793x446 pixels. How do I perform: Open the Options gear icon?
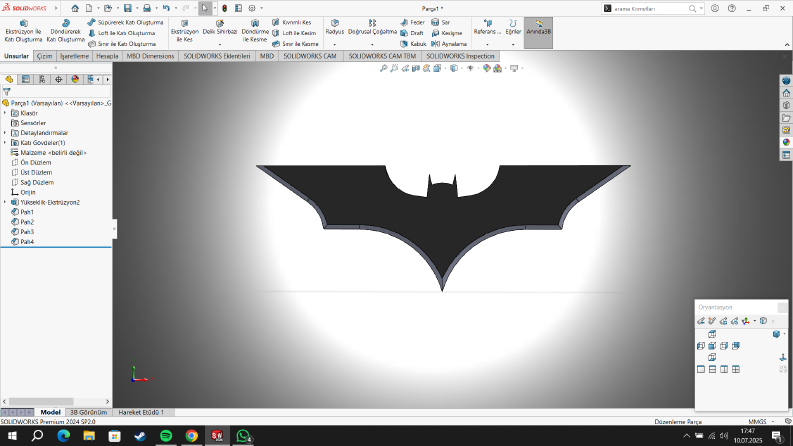(252, 8)
